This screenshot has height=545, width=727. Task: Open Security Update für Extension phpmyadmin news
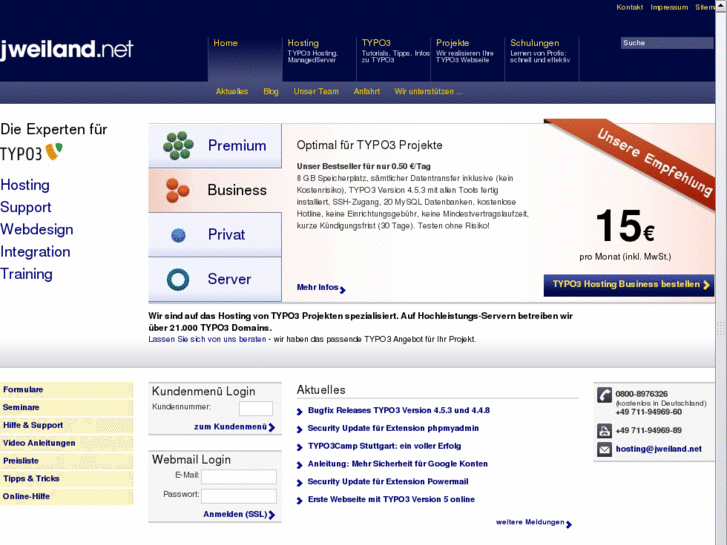click(x=393, y=428)
